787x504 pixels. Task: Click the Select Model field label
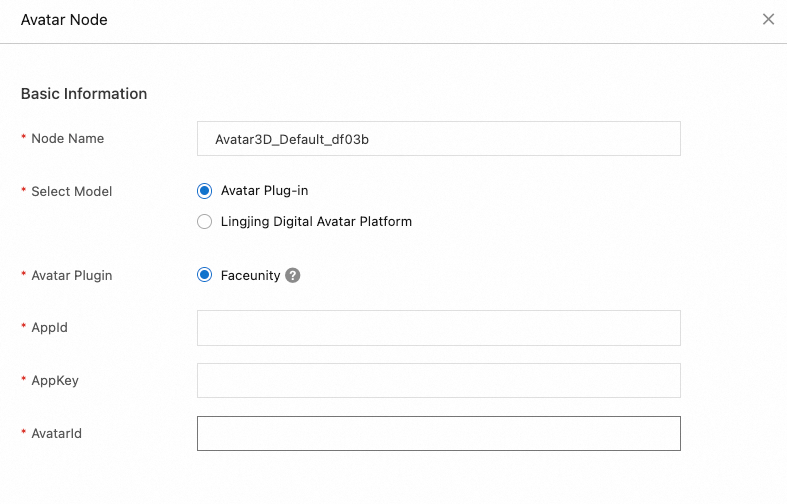coord(71,191)
